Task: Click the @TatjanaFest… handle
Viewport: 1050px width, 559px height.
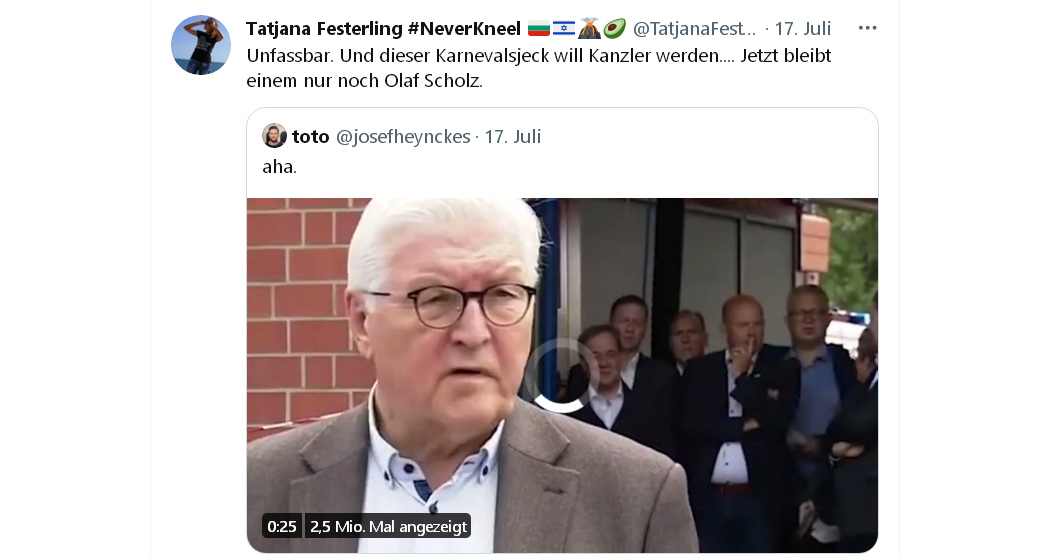Action: pyautogui.click(x=694, y=28)
